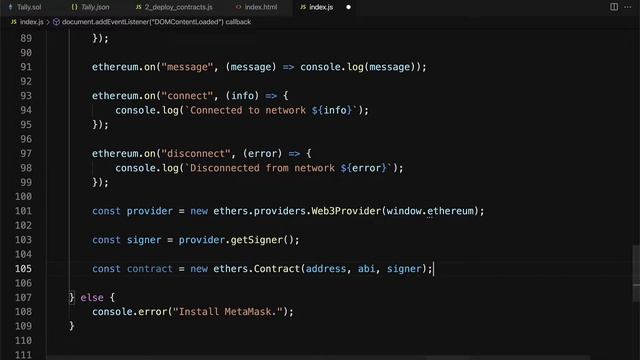Click line number 103 in gutter
The height and width of the screenshot is (360, 640).
[23, 240]
